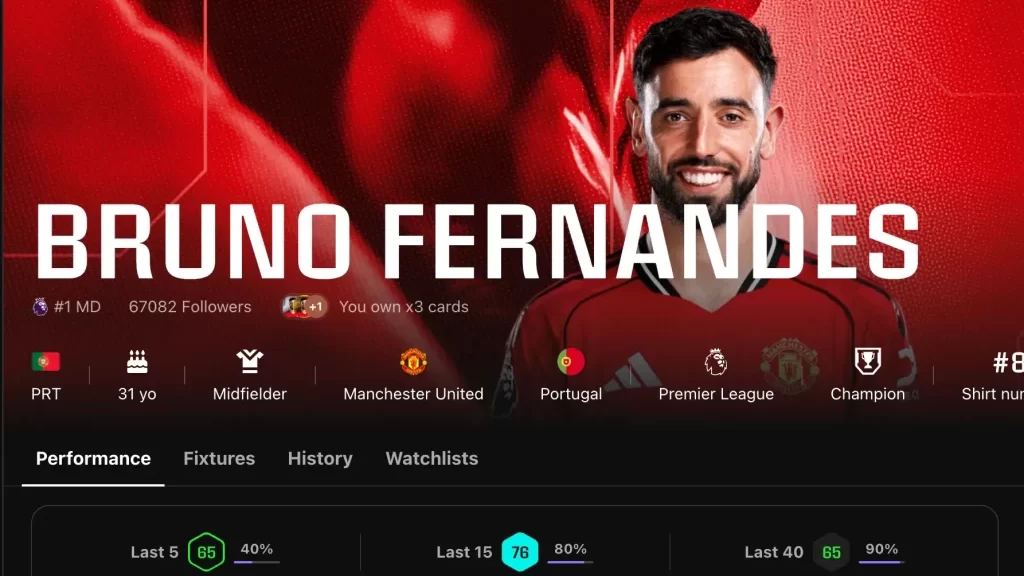Open the Manchester United crest icon
1024x576 pixels.
[x=413, y=361]
